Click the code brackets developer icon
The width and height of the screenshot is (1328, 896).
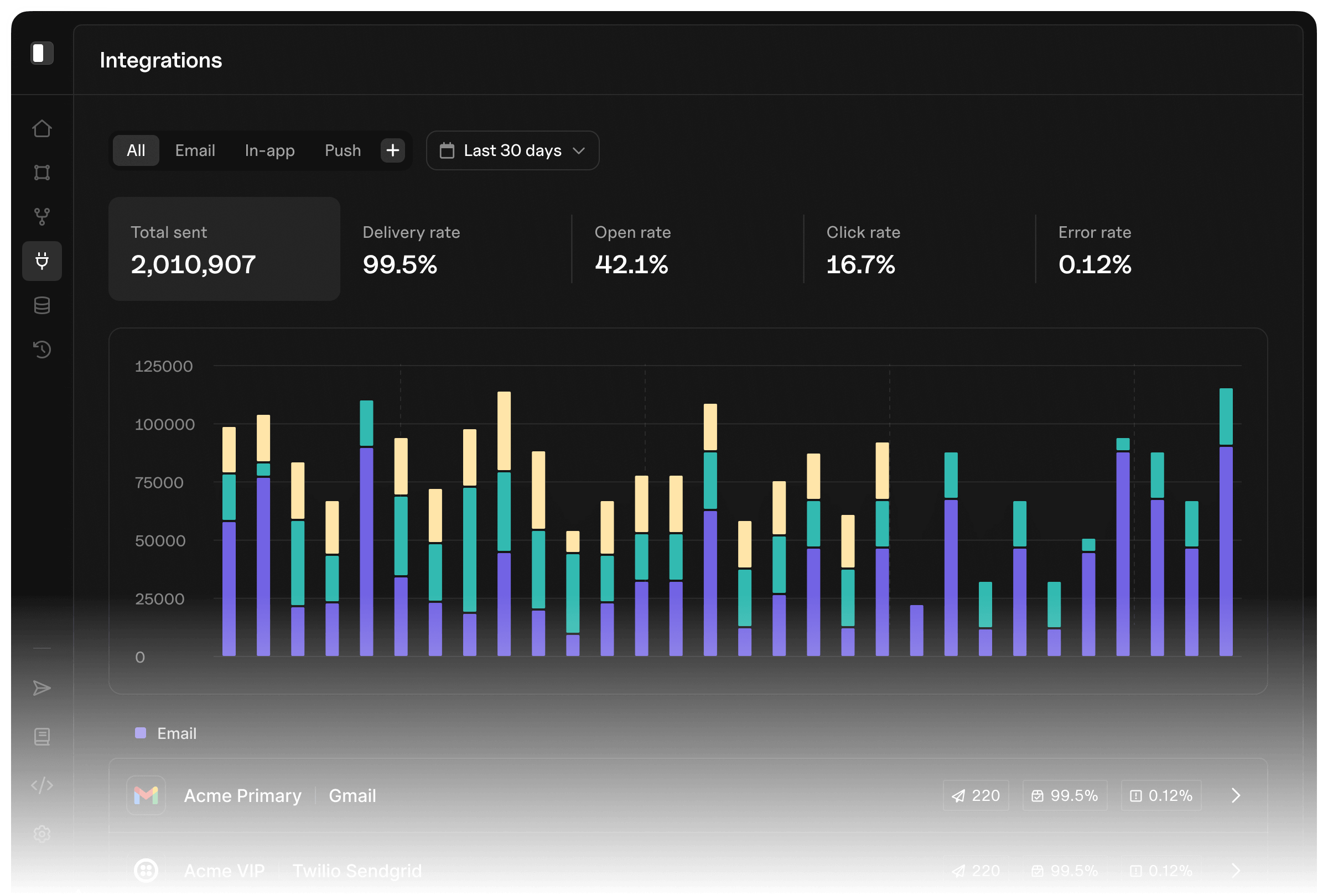(41, 785)
